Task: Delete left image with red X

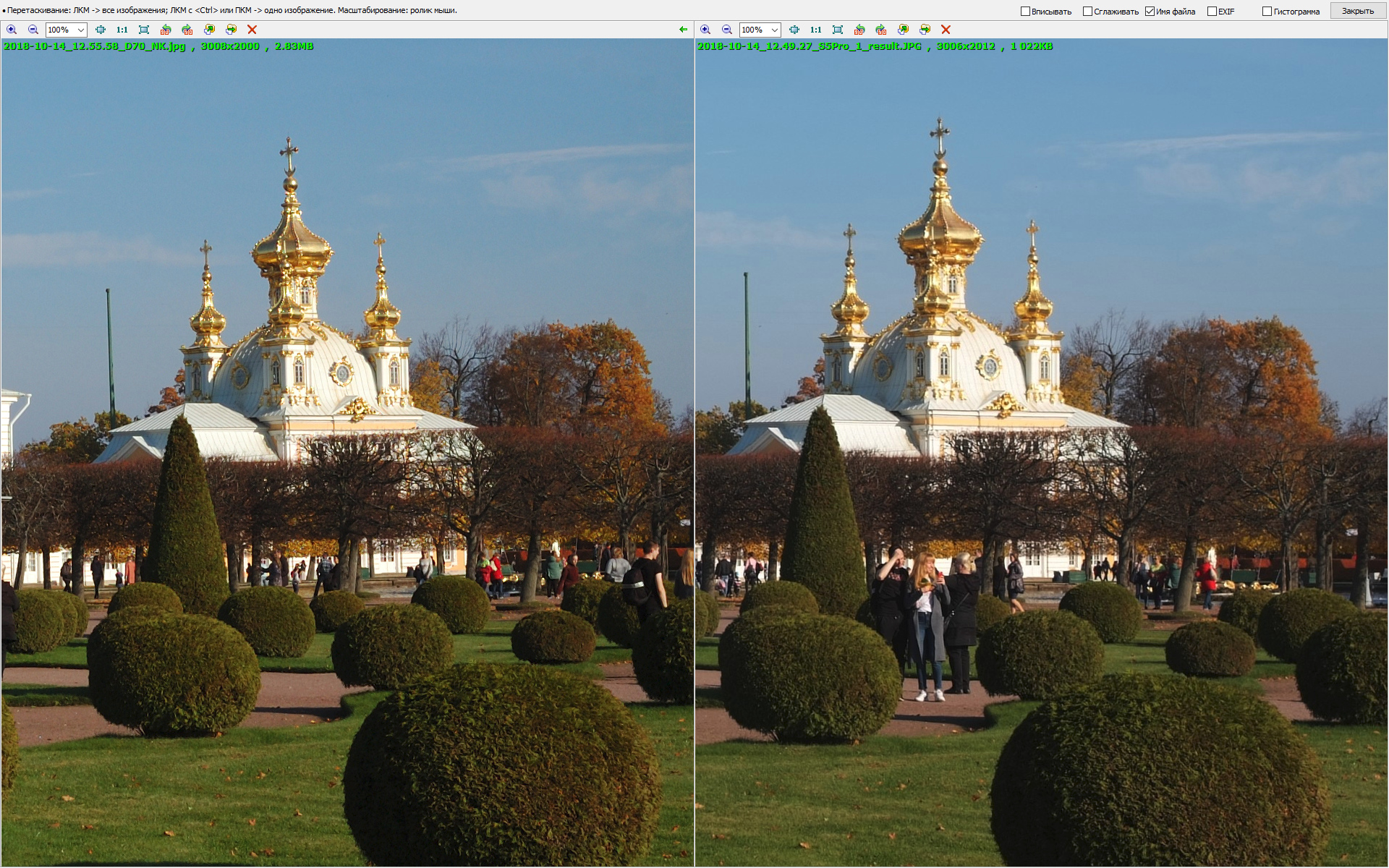Action: 252,30
